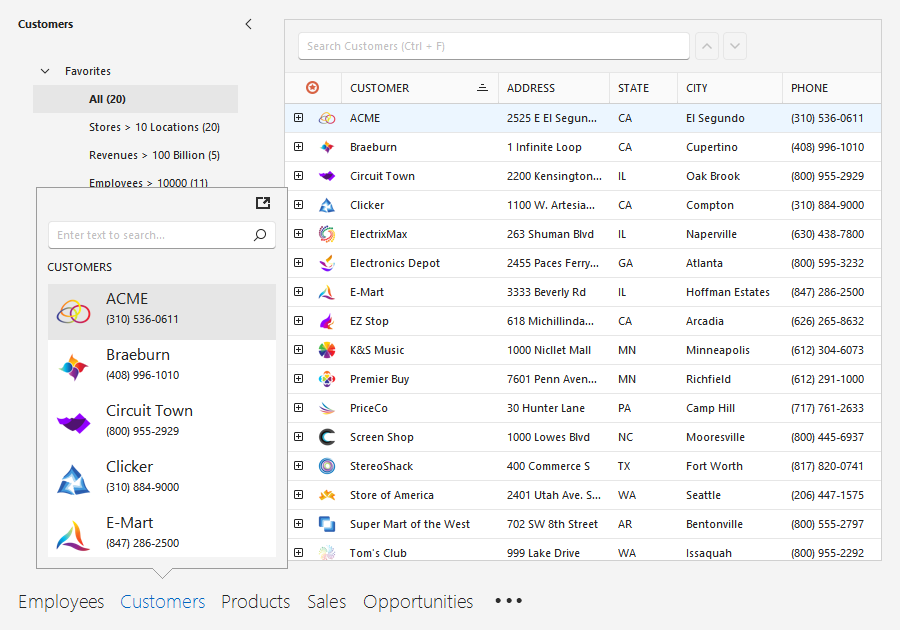Expand the Clicker row details
This screenshot has width=900, height=630.
coord(298,204)
